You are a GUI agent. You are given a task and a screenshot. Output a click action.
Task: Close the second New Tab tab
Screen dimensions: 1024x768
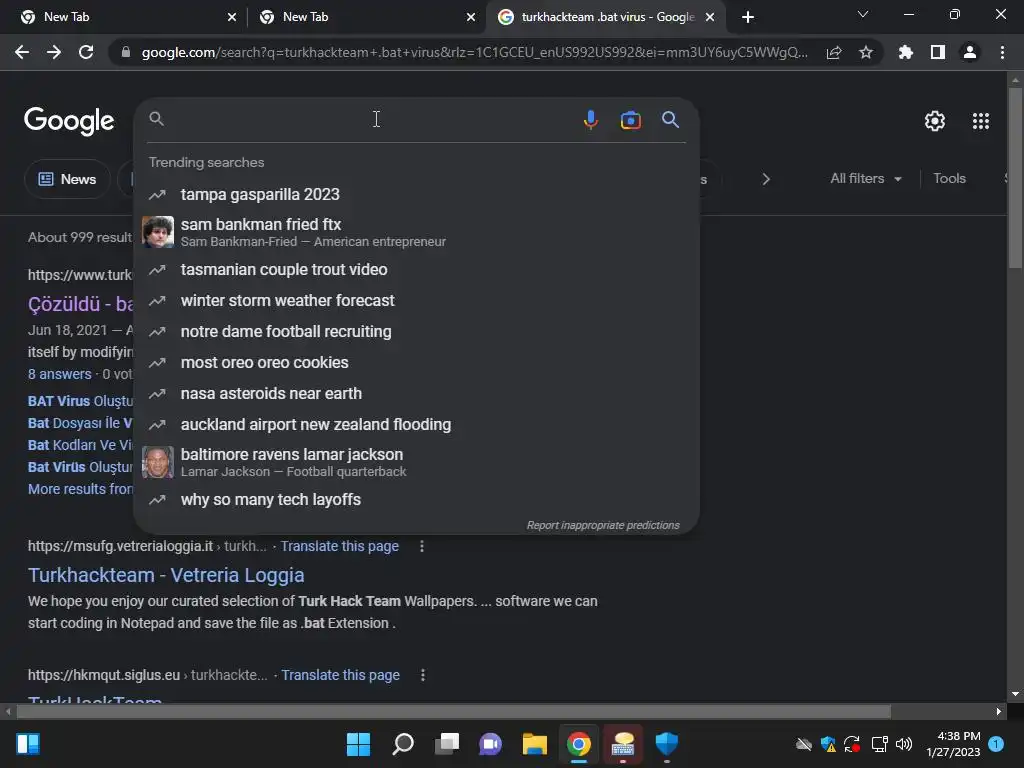coord(471,17)
